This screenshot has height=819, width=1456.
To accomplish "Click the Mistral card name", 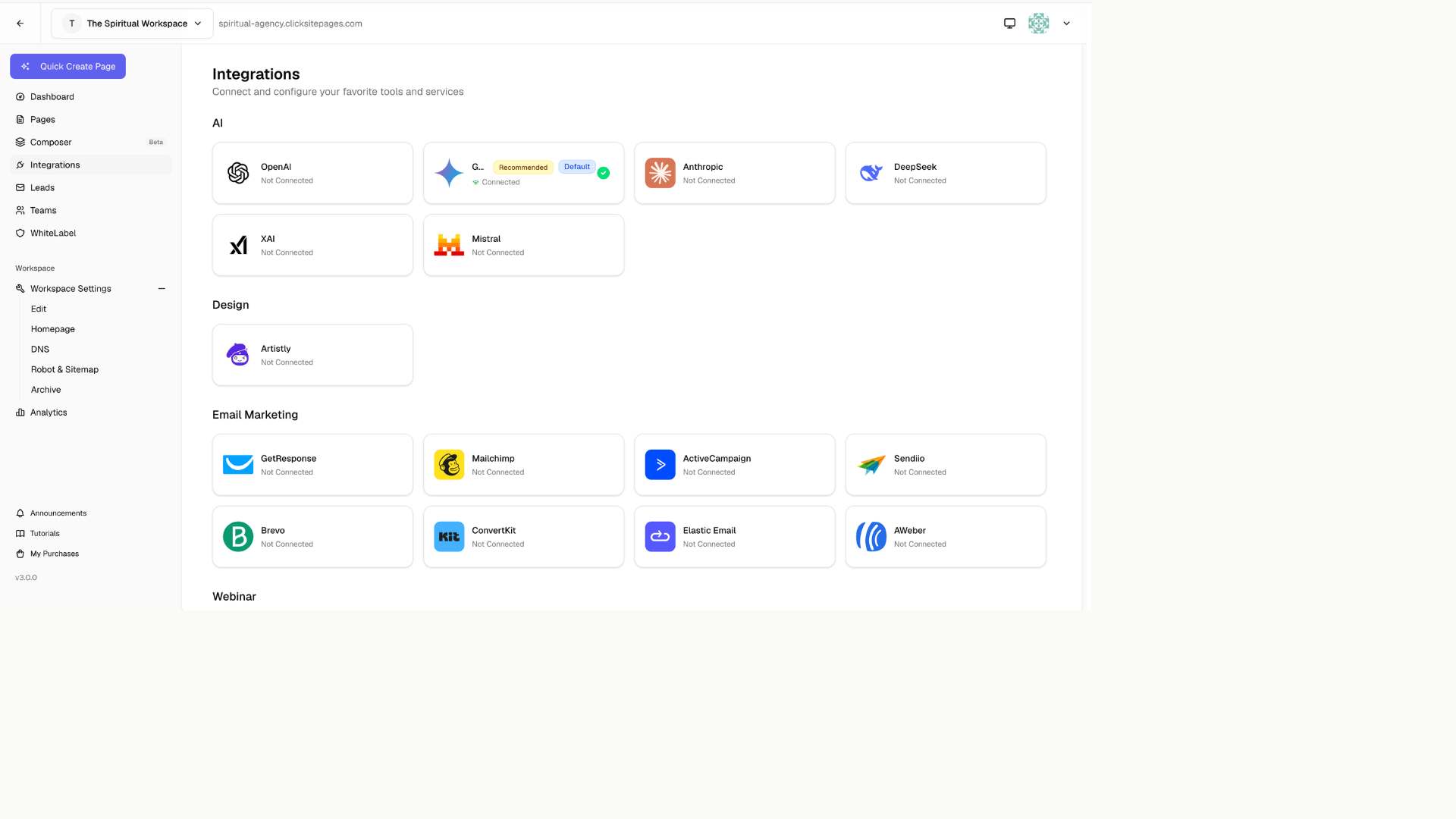I will click(486, 239).
